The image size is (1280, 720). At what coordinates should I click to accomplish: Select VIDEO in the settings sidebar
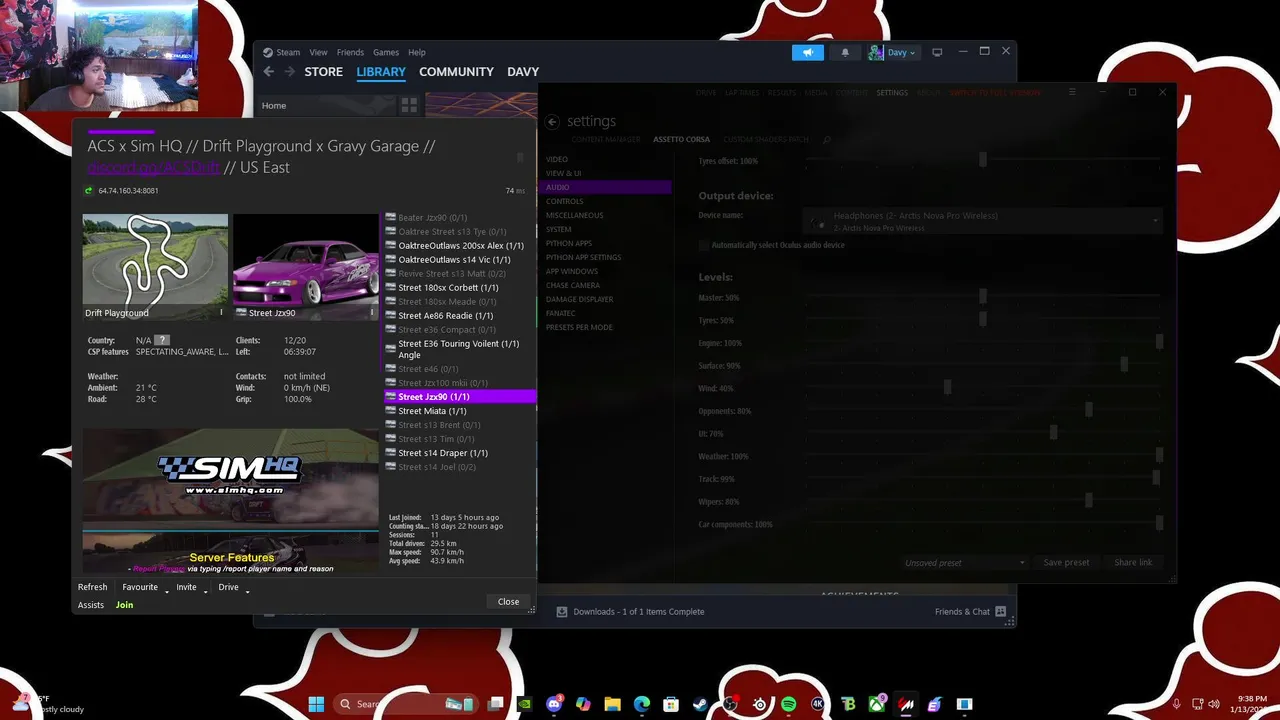point(556,159)
